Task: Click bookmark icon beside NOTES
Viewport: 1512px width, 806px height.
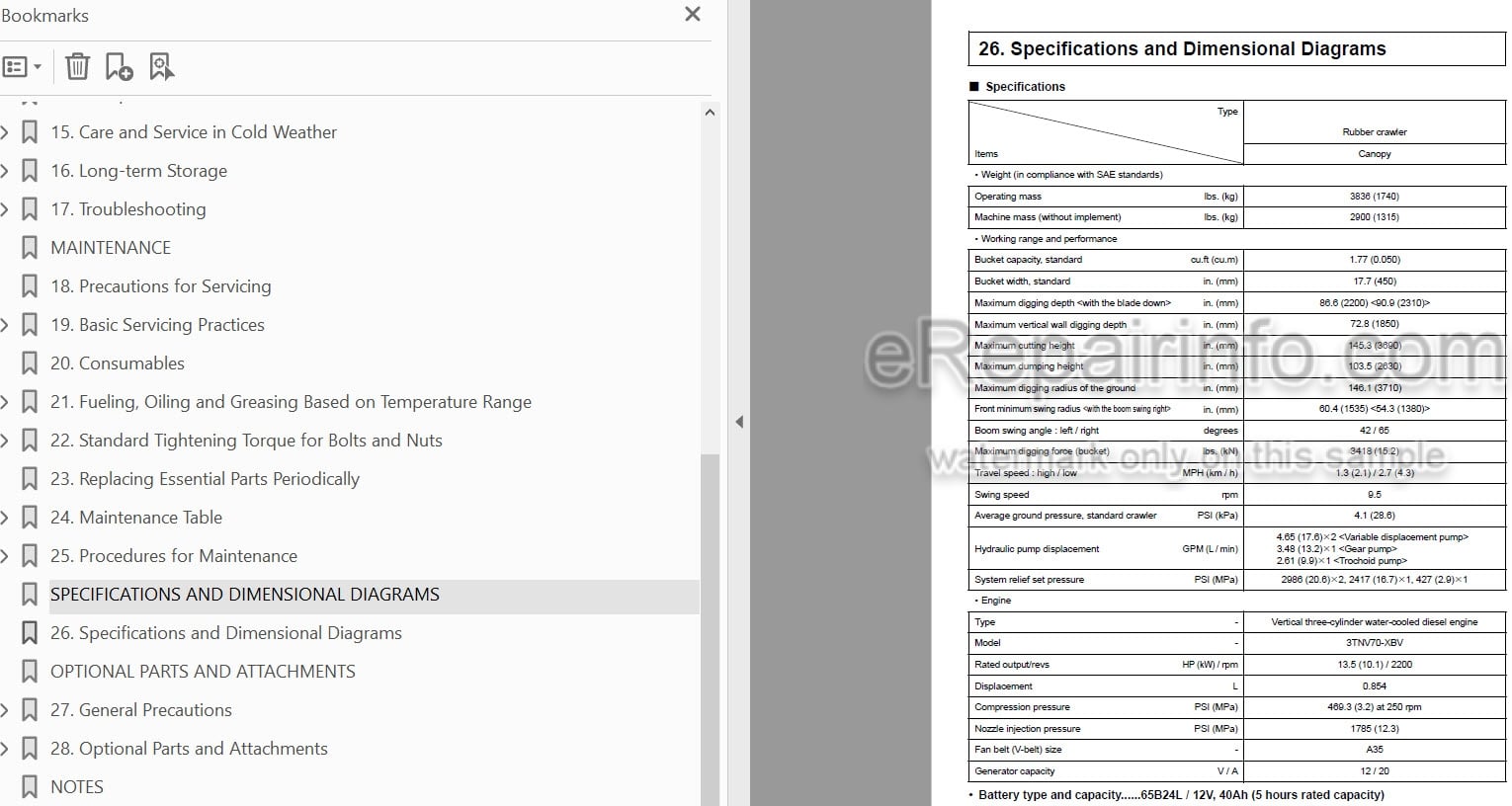Action: [x=30, y=787]
